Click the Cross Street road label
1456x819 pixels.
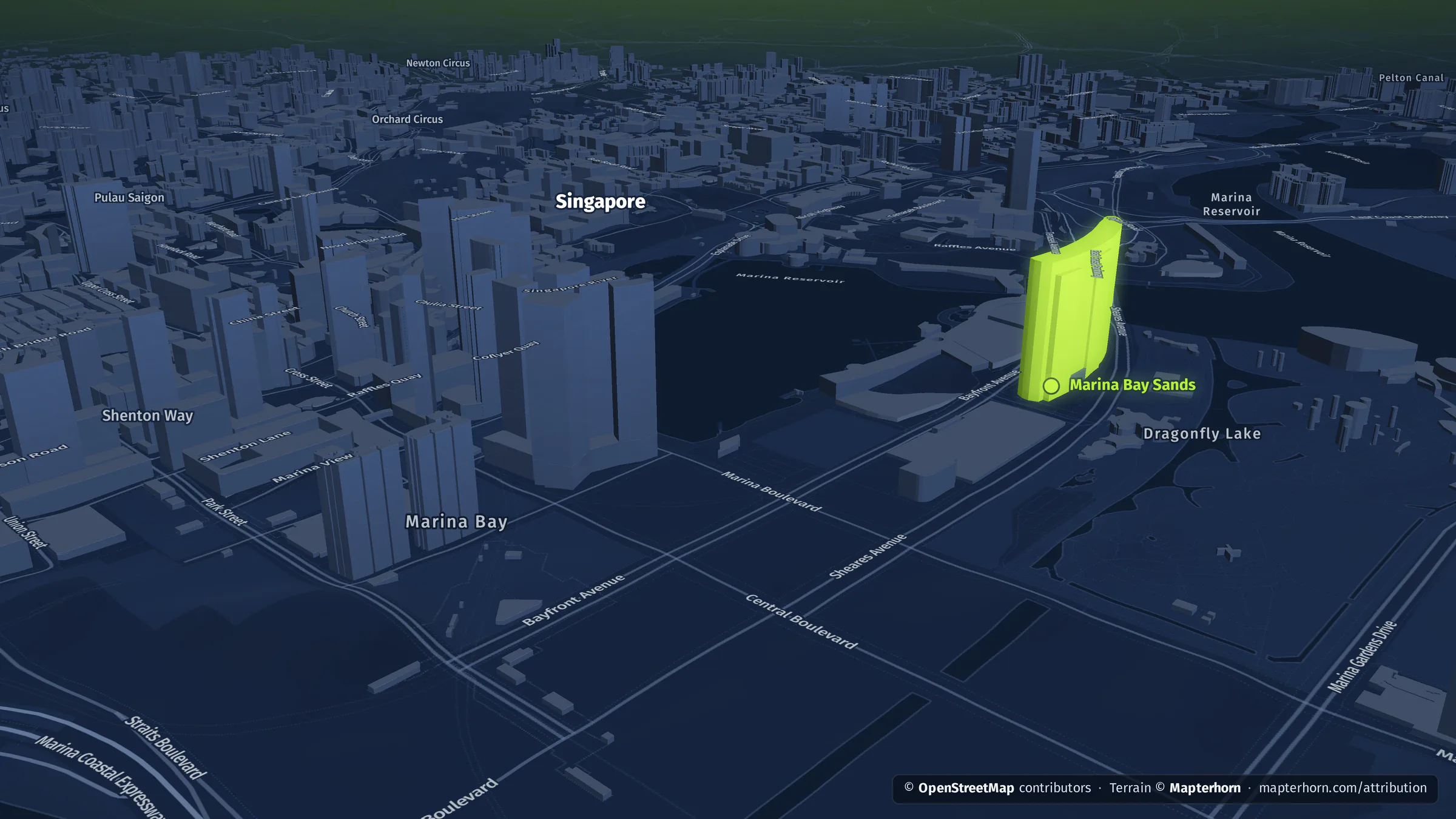(309, 379)
